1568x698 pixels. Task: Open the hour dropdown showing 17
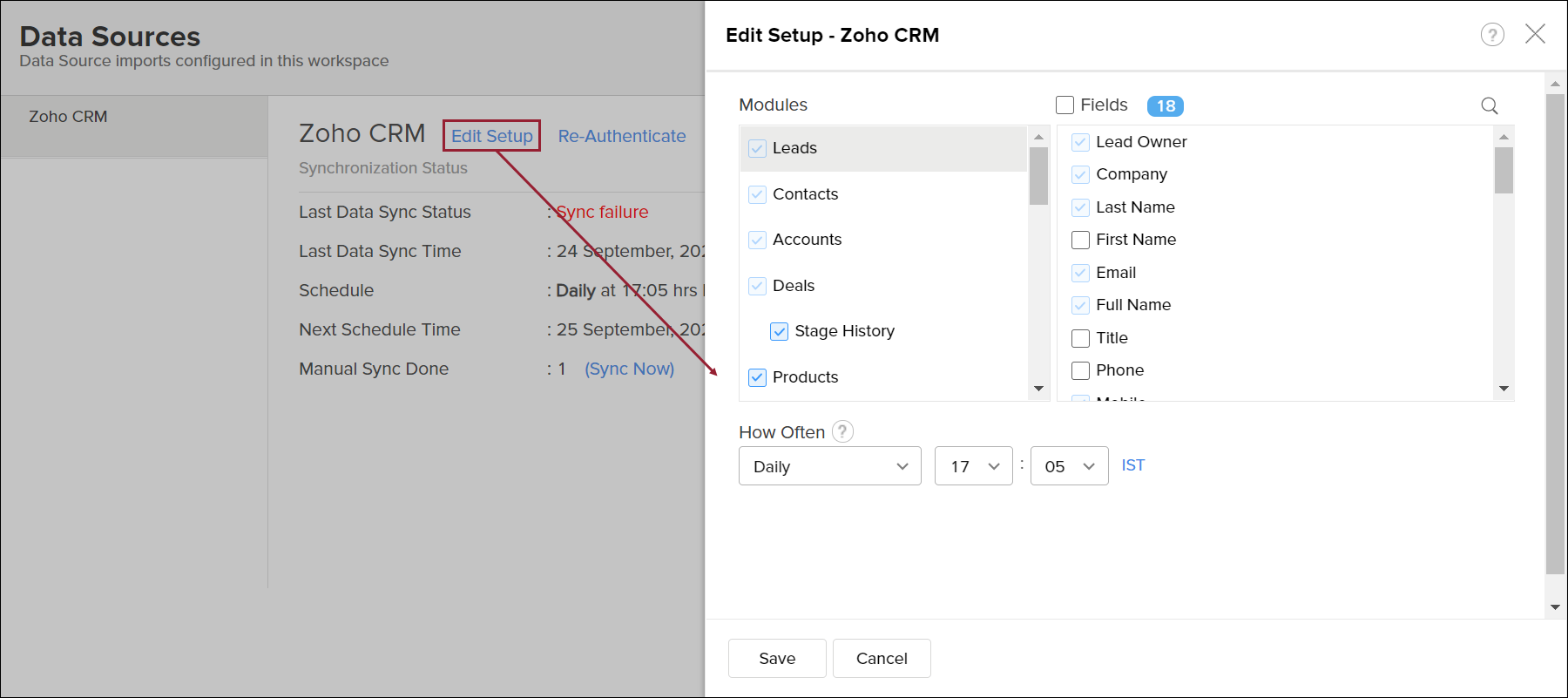pos(973,466)
